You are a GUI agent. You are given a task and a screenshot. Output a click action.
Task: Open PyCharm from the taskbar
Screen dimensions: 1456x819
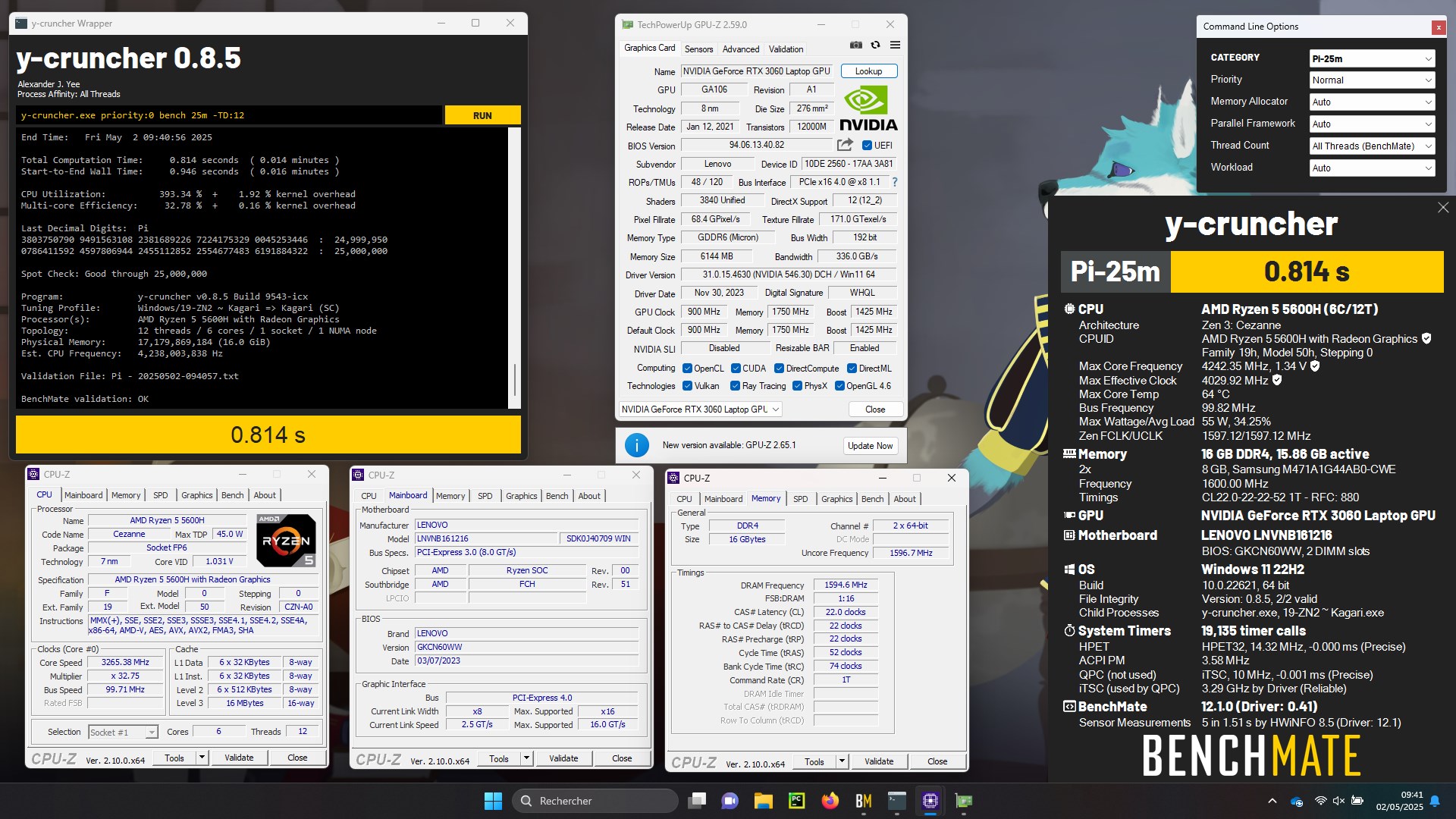point(796,801)
